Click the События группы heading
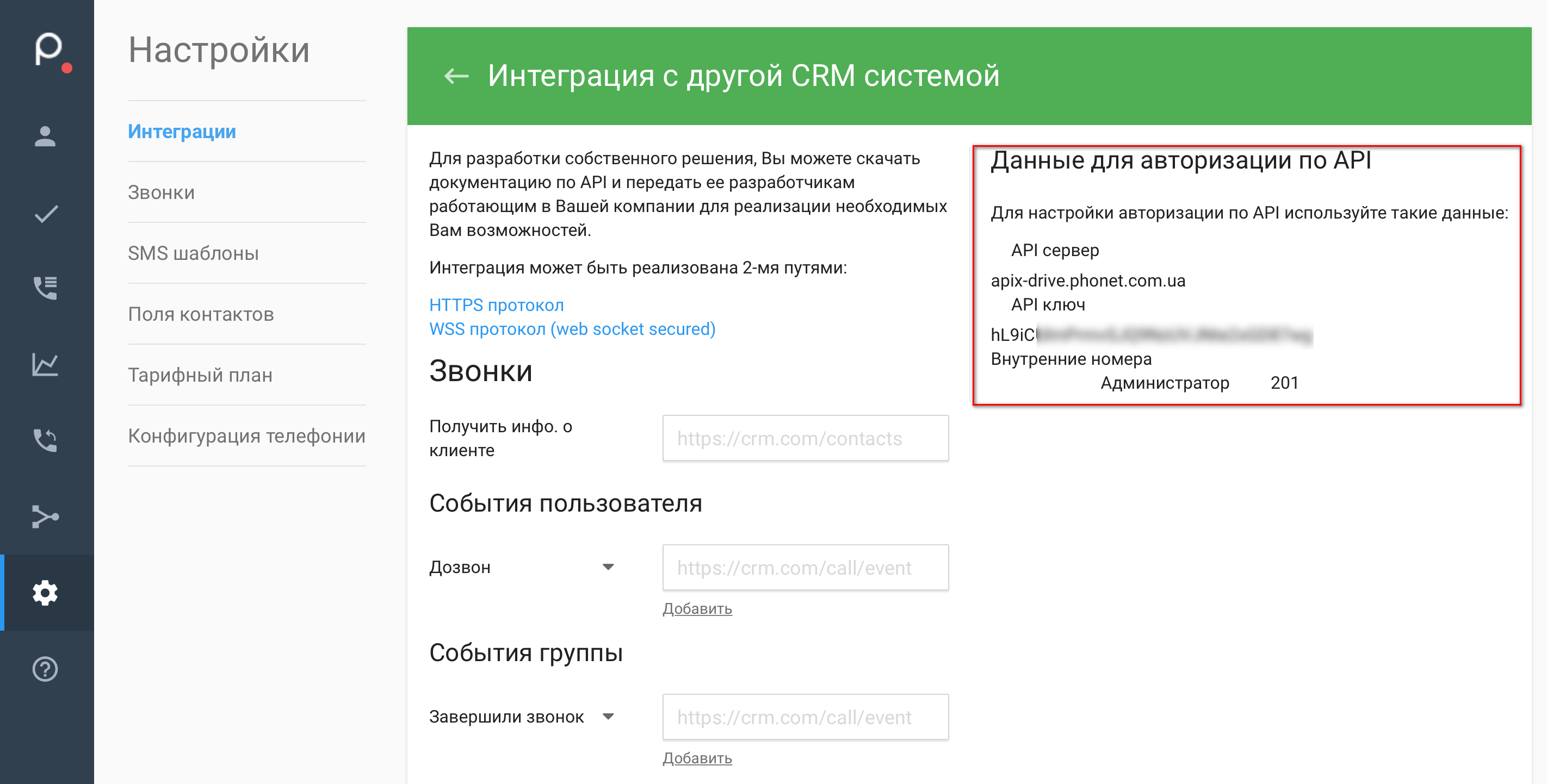This screenshot has height=784, width=1547. [526, 652]
